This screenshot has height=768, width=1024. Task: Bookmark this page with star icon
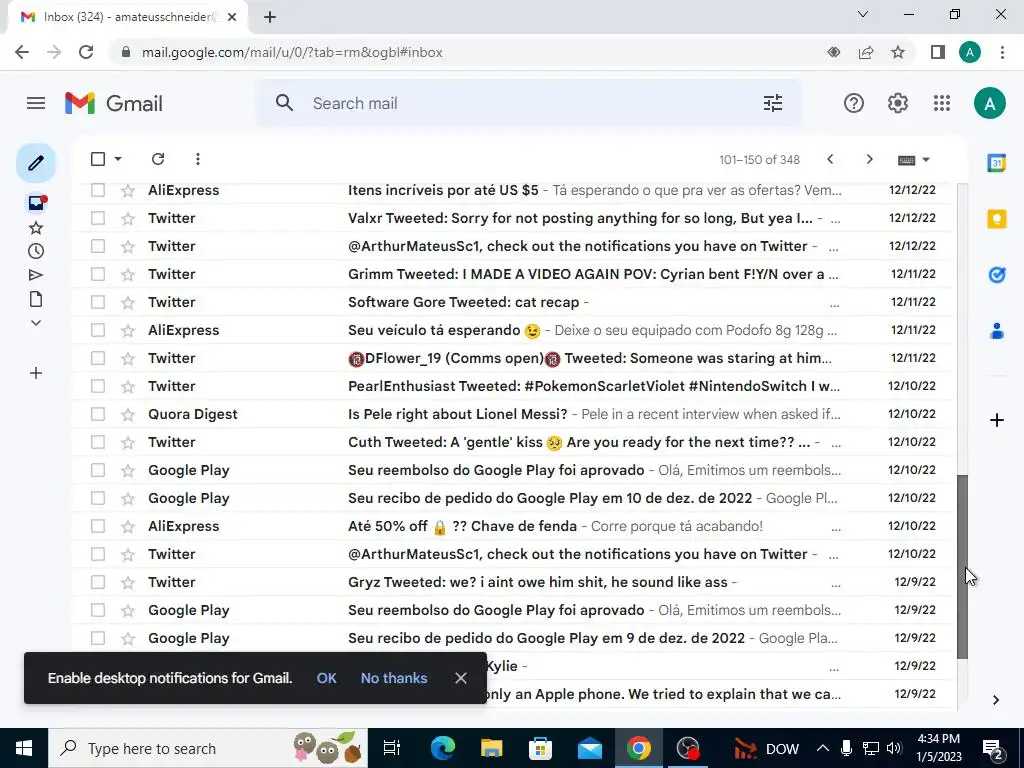(x=898, y=52)
